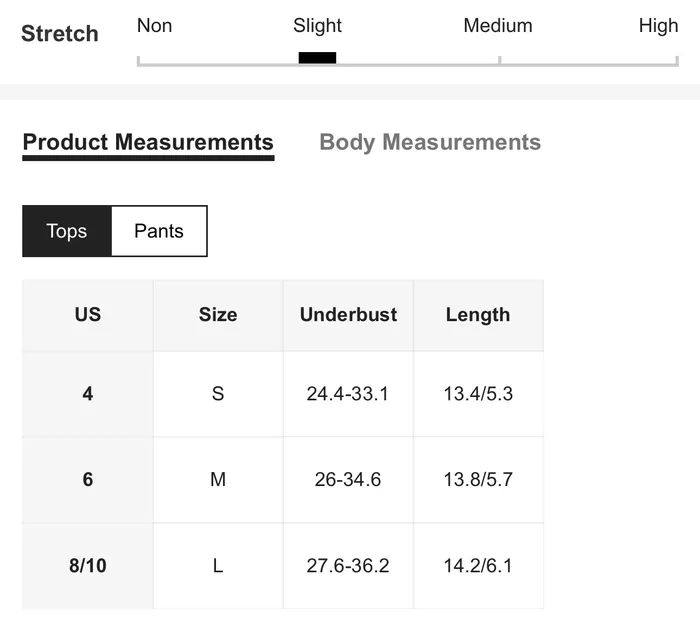Select the US 8/10 row
Screen dimensions: 700x626
click(x=283, y=566)
